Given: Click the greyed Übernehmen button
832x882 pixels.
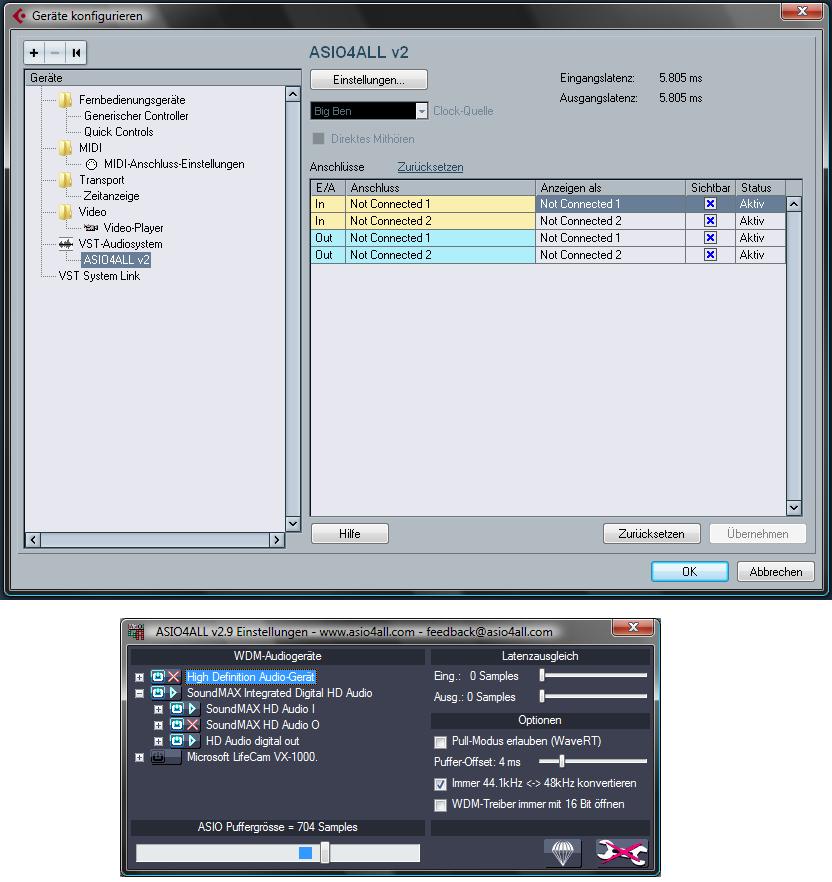Looking at the screenshot, I should point(758,534).
